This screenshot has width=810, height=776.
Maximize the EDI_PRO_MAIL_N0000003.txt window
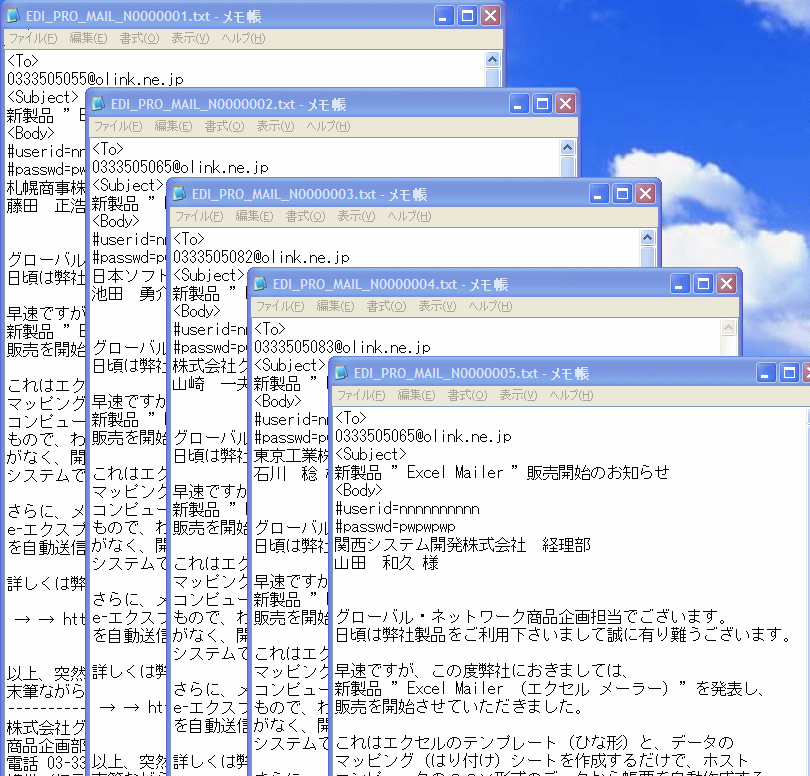pos(622,194)
